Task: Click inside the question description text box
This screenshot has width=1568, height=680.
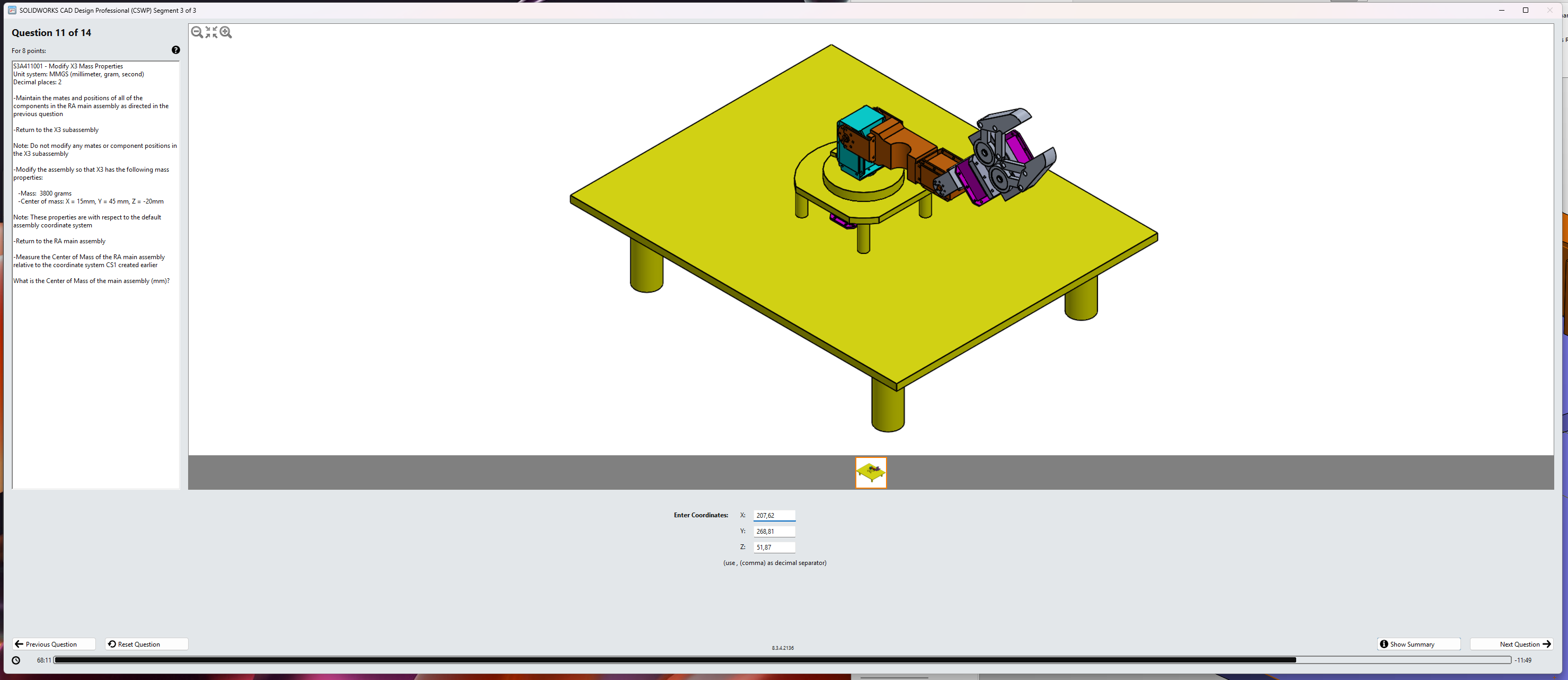Action: (95, 365)
